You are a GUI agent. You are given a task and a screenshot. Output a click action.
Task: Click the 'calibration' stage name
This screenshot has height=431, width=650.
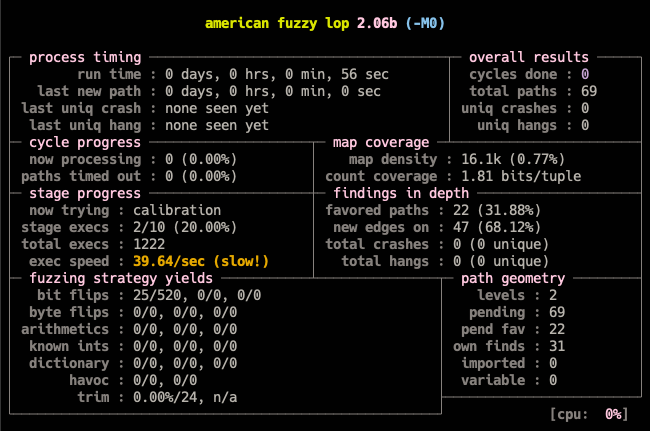pyautogui.click(x=206, y=210)
